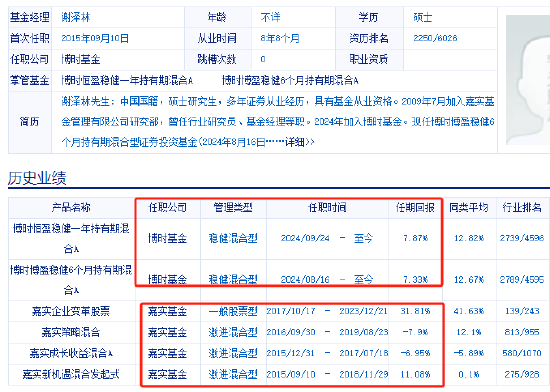550x392 pixels.
Task: Click the 管理类型 column header
Action: click(x=233, y=208)
